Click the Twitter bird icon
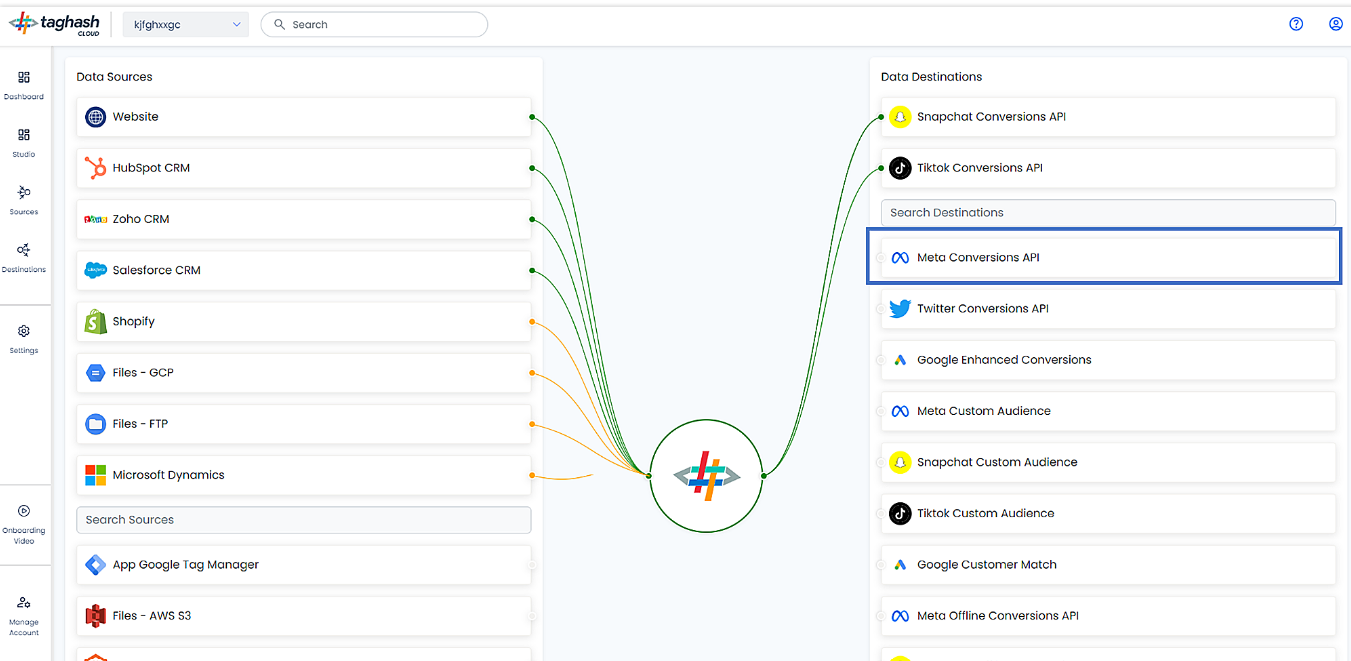Viewport: 1351px width, 661px height. click(x=900, y=309)
